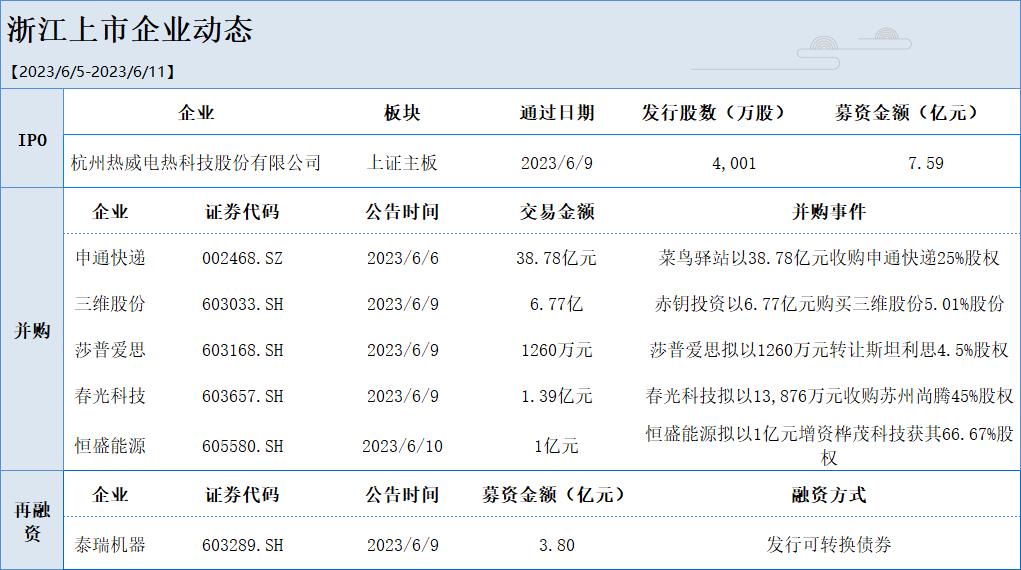The width and height of the screenshot is (1021, 570).
Task: Click the date 2023/6/6
Action: 402,259
